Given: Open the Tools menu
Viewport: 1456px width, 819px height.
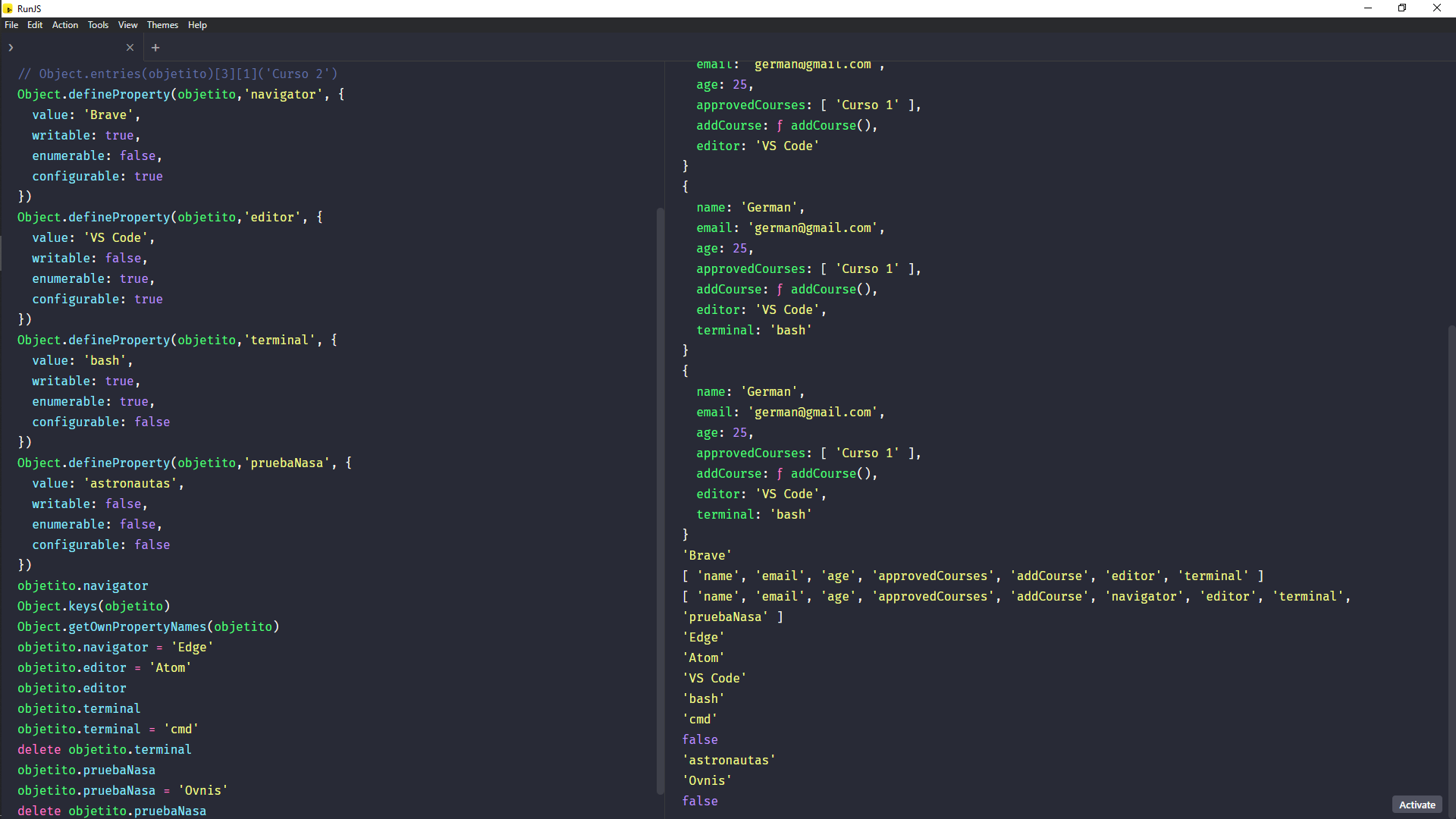Looking at the screenshot, I should coord(98,25).
